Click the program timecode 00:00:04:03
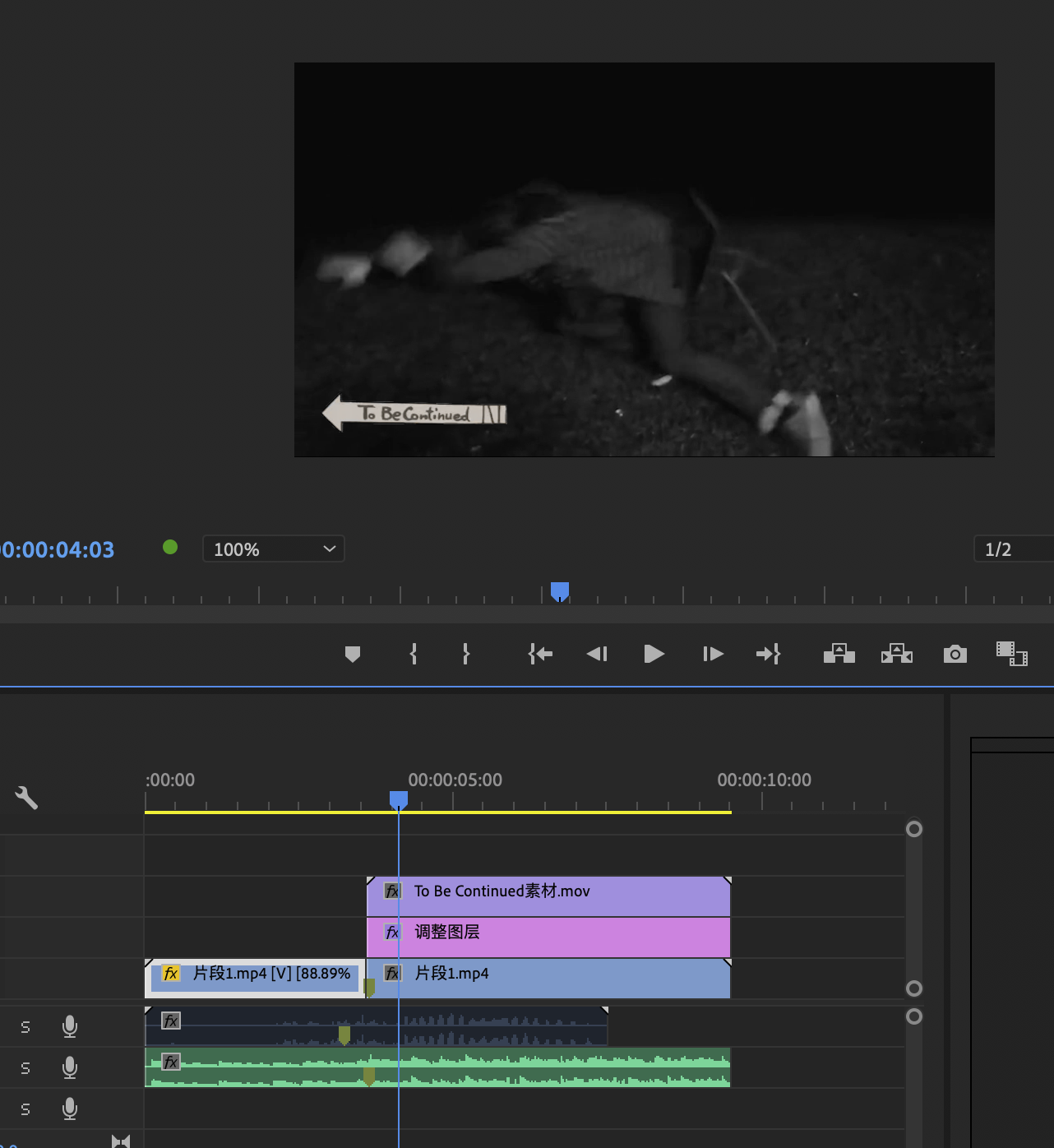This screenshot has width=1054, height=1148. coord(56,549)
